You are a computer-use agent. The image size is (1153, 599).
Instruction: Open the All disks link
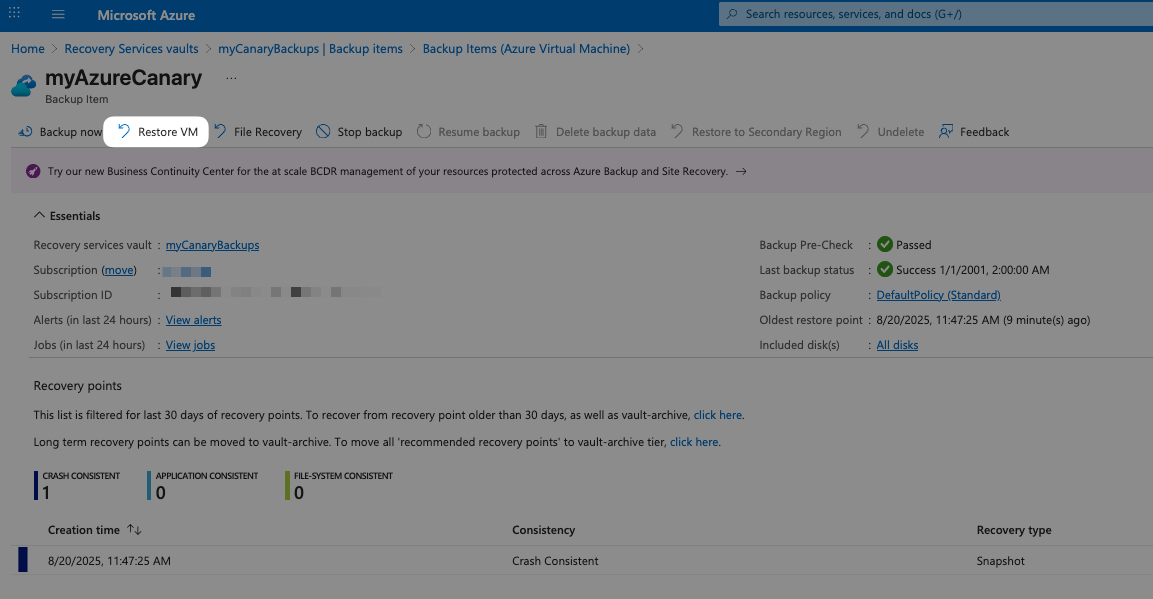pos(897,345)
